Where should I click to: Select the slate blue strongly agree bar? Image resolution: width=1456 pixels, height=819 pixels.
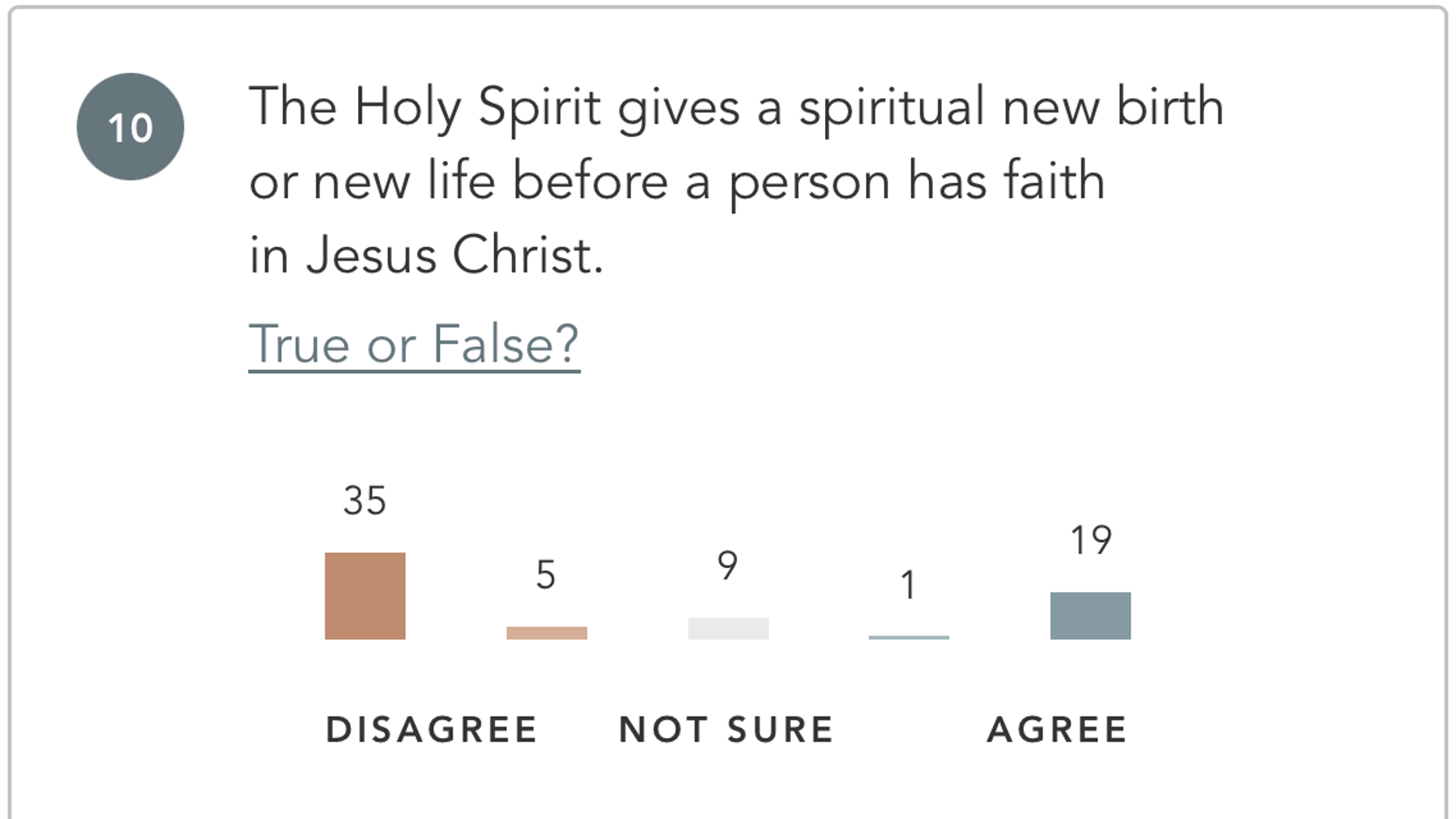(x=1090, y=616)
